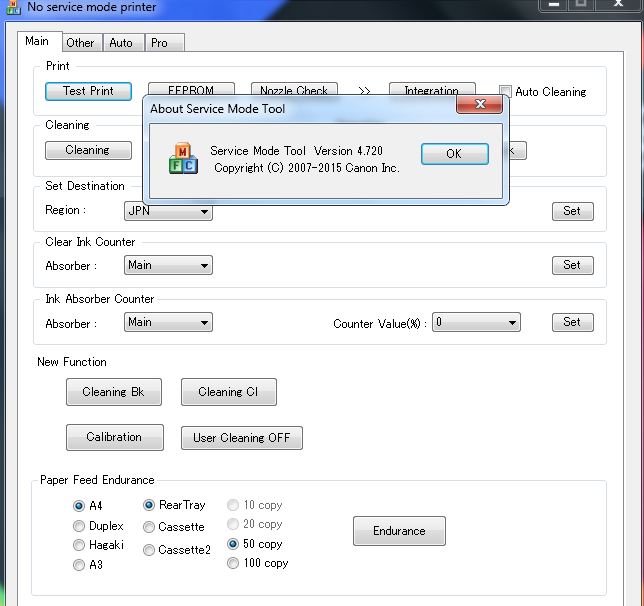Open the Other tab
The height and width of the screenshot is (606, 644).
(x=80, y=43)
